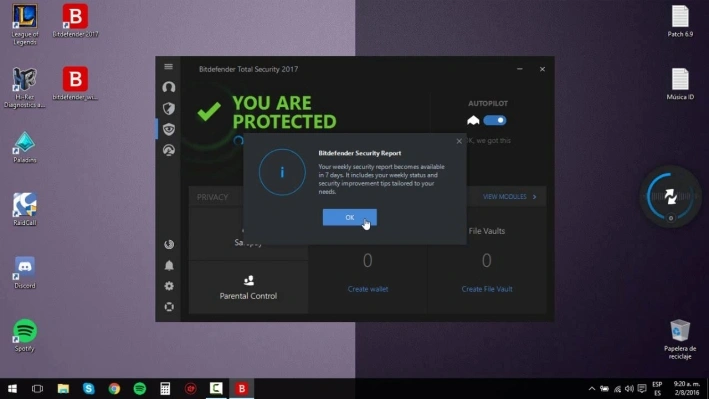The width and height of the screenshot is (709, 399).
Task: Open the taskbar clock and date
Action: pos(686,389)
